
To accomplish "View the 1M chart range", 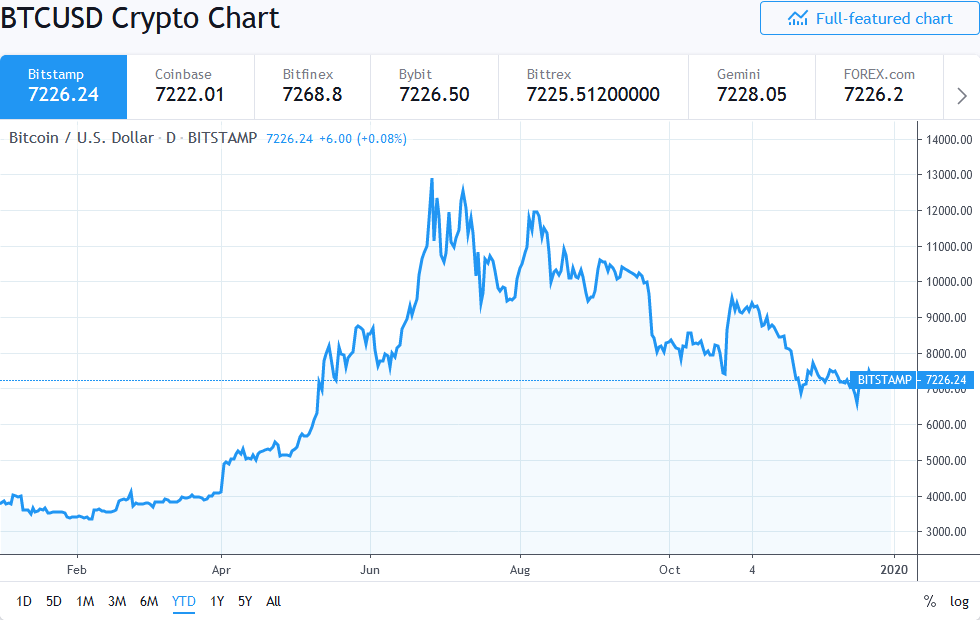I will pyautogui.click(x=84, y=601).
